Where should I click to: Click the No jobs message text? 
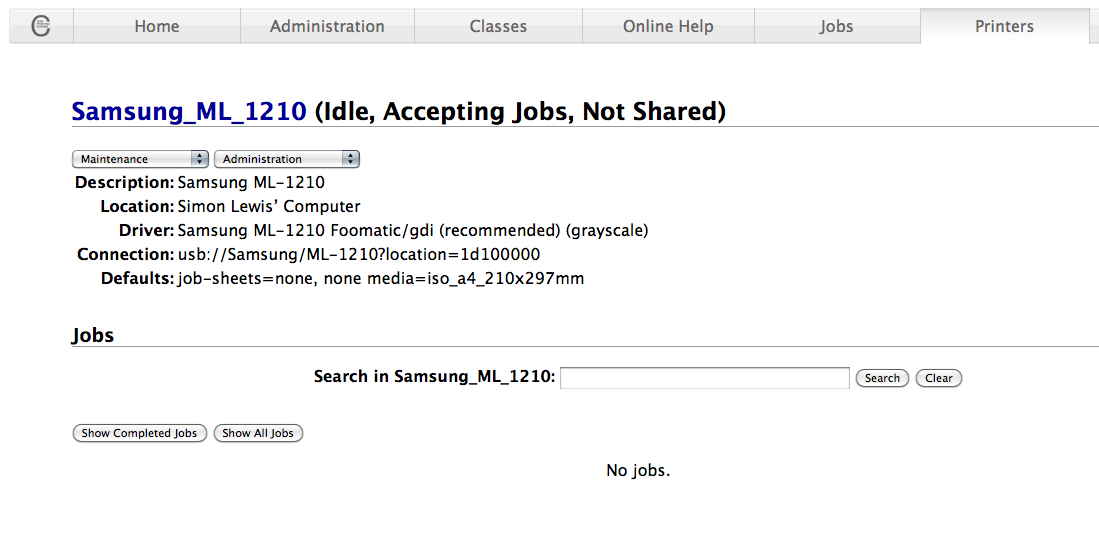pos(638,470)
